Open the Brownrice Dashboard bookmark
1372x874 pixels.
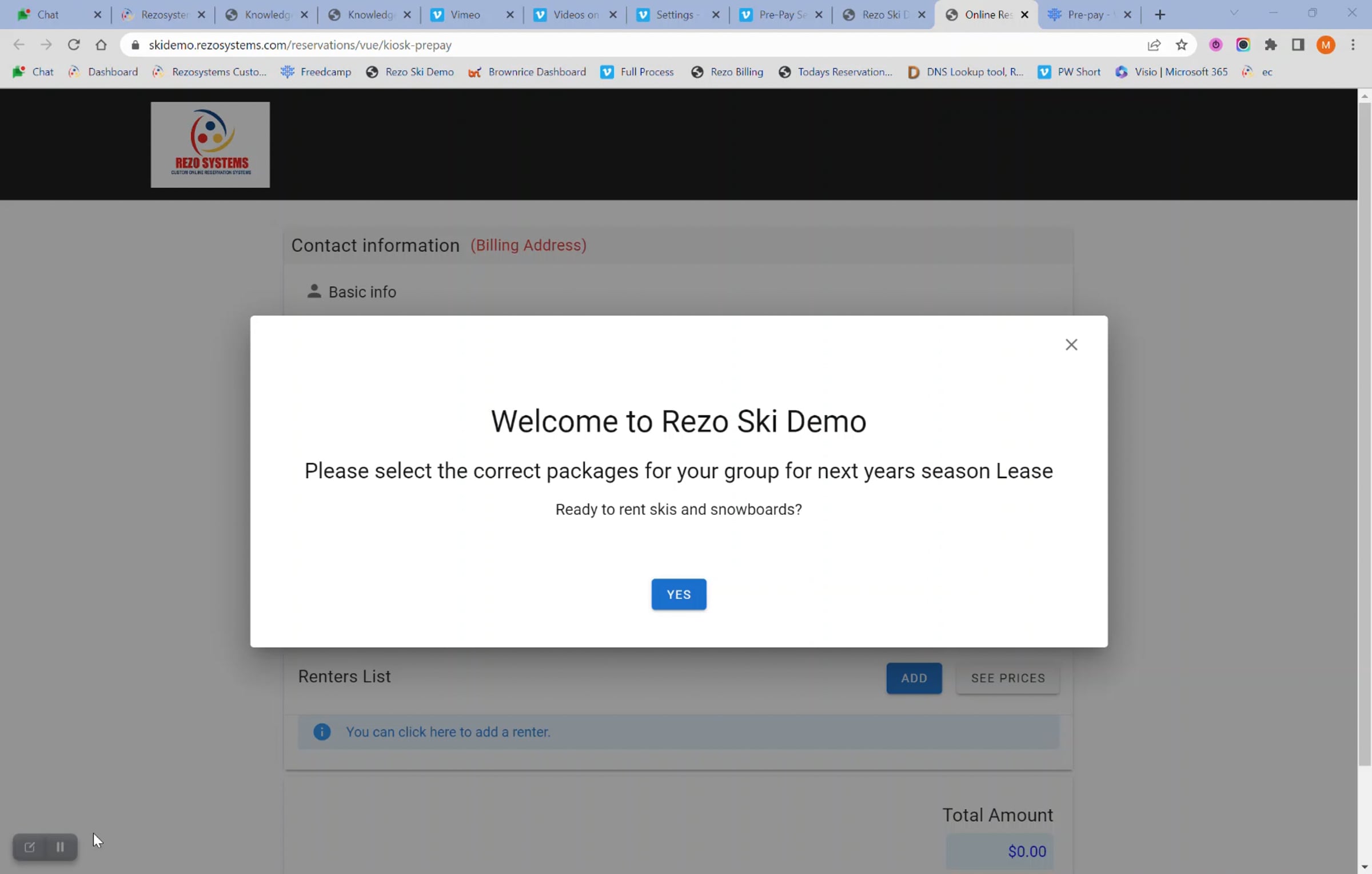point(527,72)
